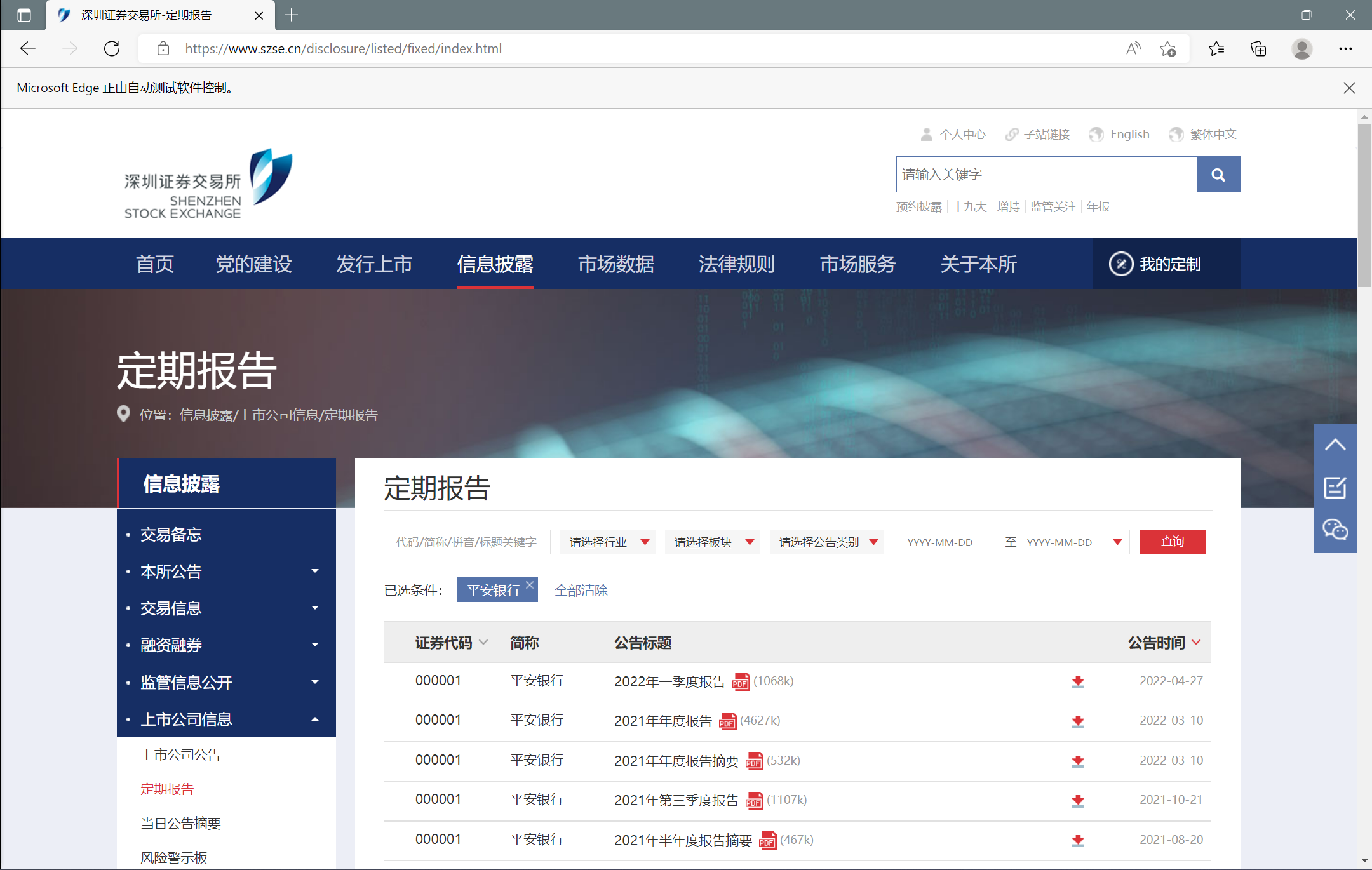Open 交易备忘 sidebar item

coord(171,535)
